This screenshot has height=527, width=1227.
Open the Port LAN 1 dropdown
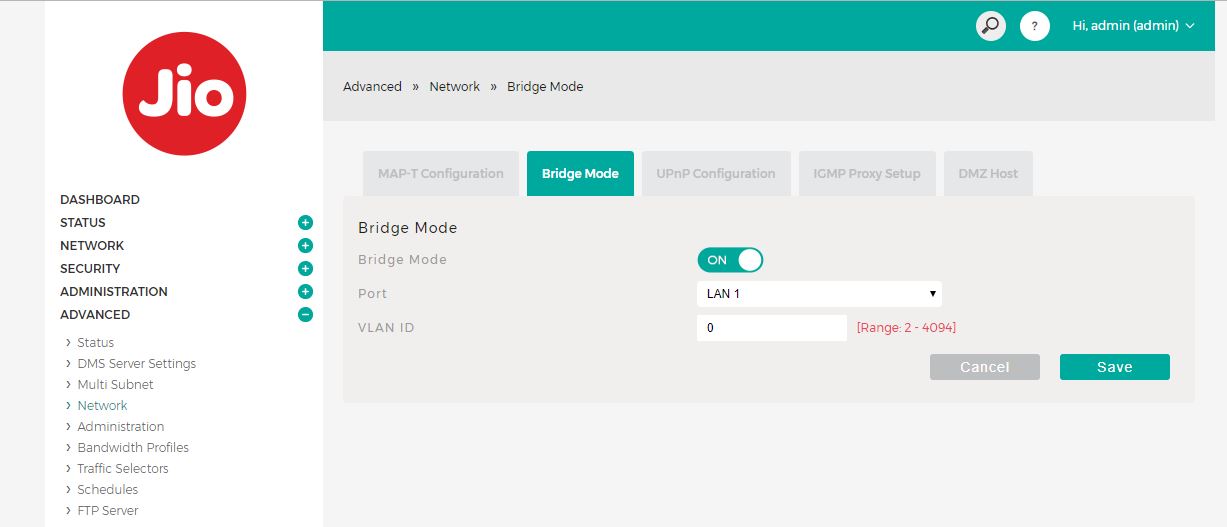pos(818,294)
